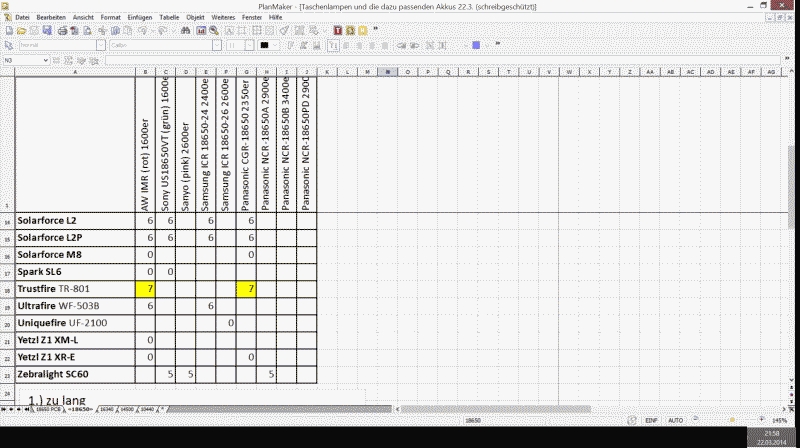Open the Weiteres menu
This screenshot has height=448, width=800.
[x=223, y=17]
